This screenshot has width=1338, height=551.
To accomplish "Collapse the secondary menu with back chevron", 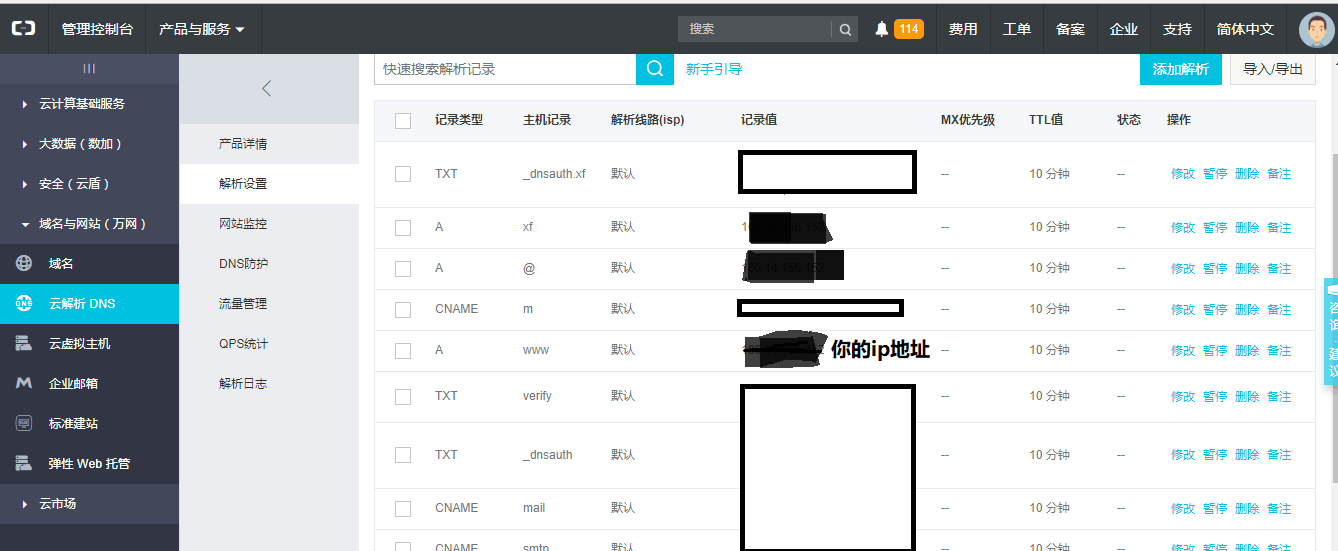I will pyautogui.click(x=266, y=88).
